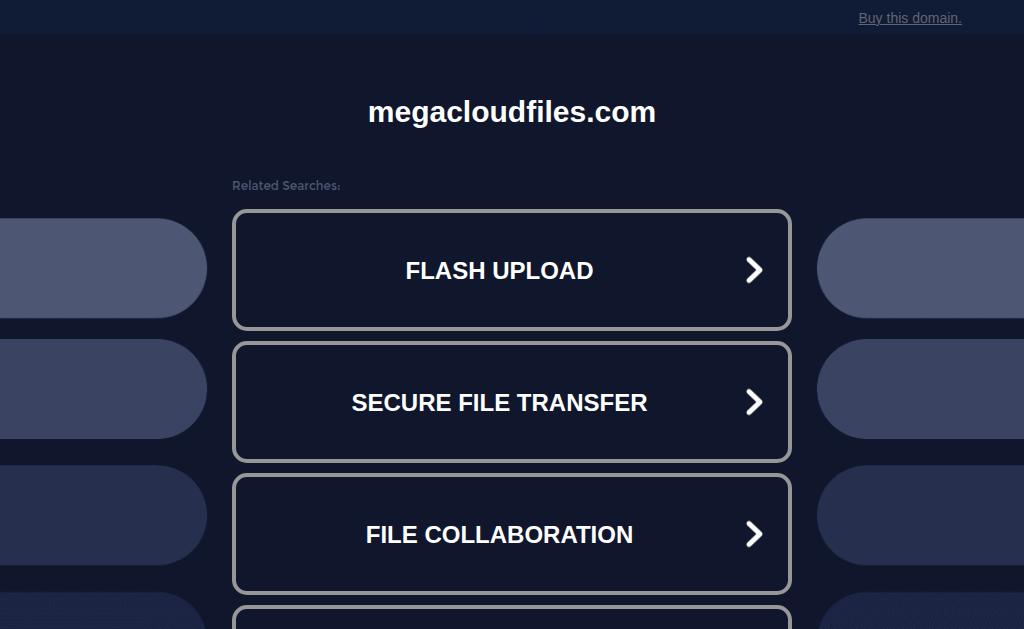Click the darkest cut-off pill at bottom left
The height and width of the screenshot is (629, 1024).
coord(103,612)
